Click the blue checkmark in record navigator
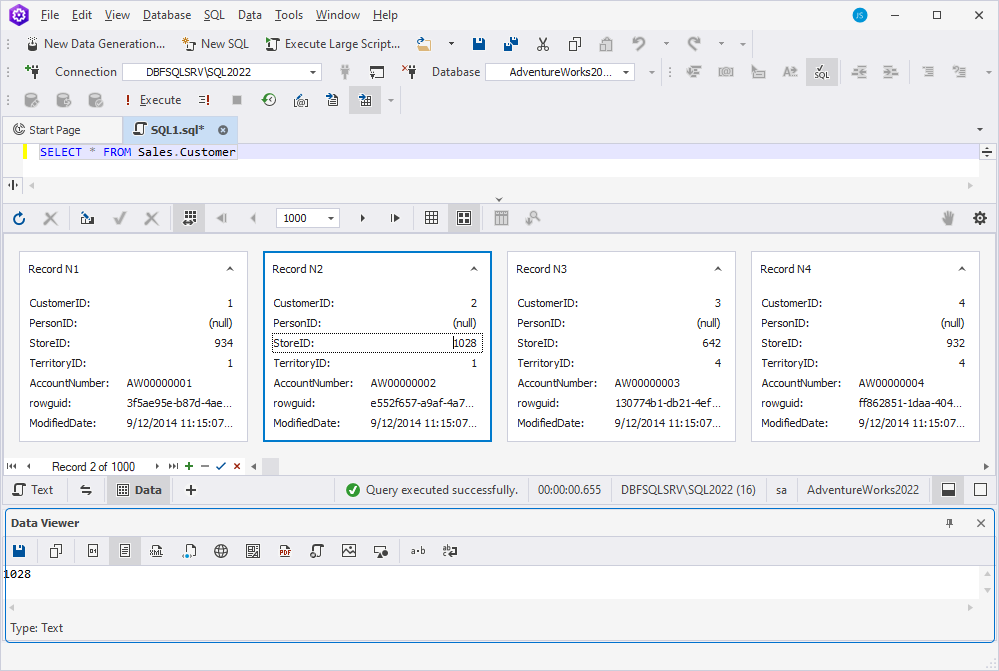Image resolution: width=999 pixels, height=671 pixels. point(220,466)
